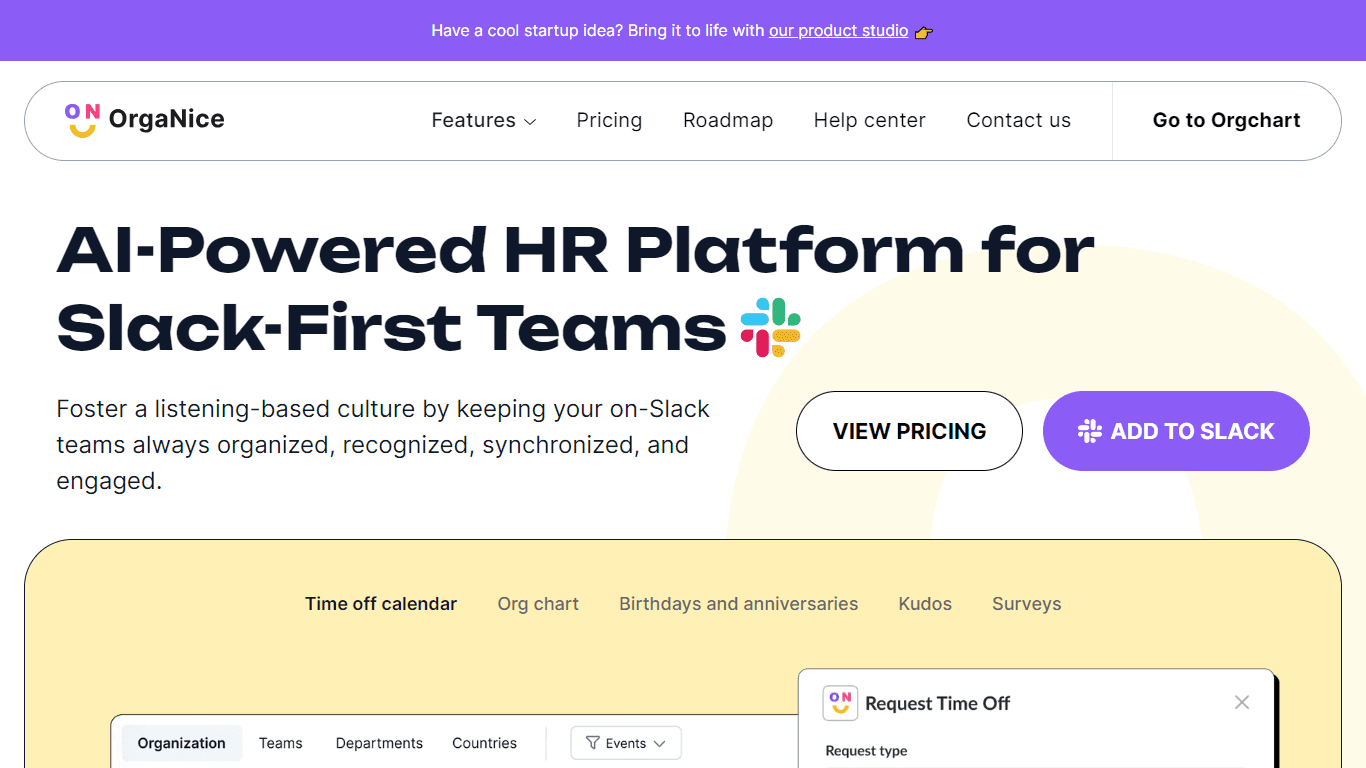Viewport: 1366px width, 768px height.
Task: Expand the Features menu
Action: (484, 120)
